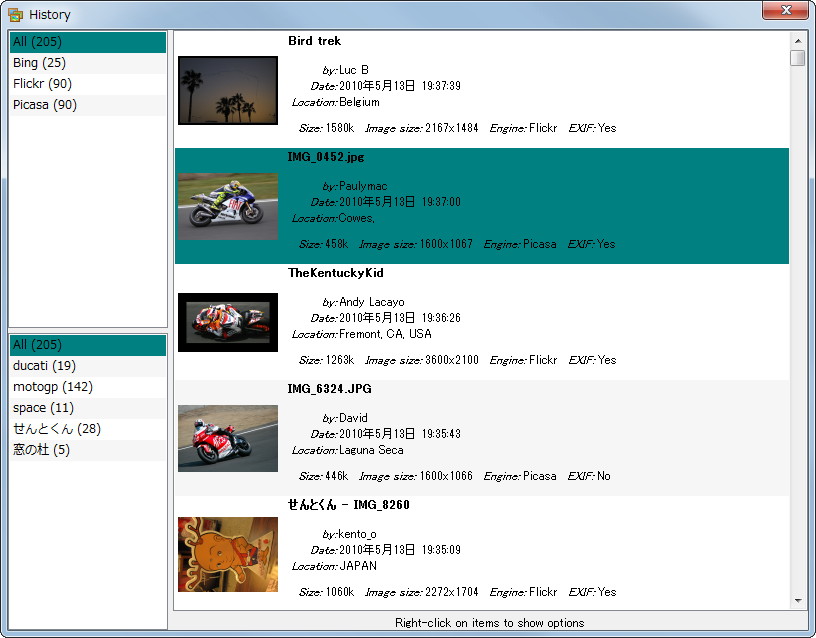Select the IMG_6324.JPG title
816x638 pixels.
click(x=329, y=389)
